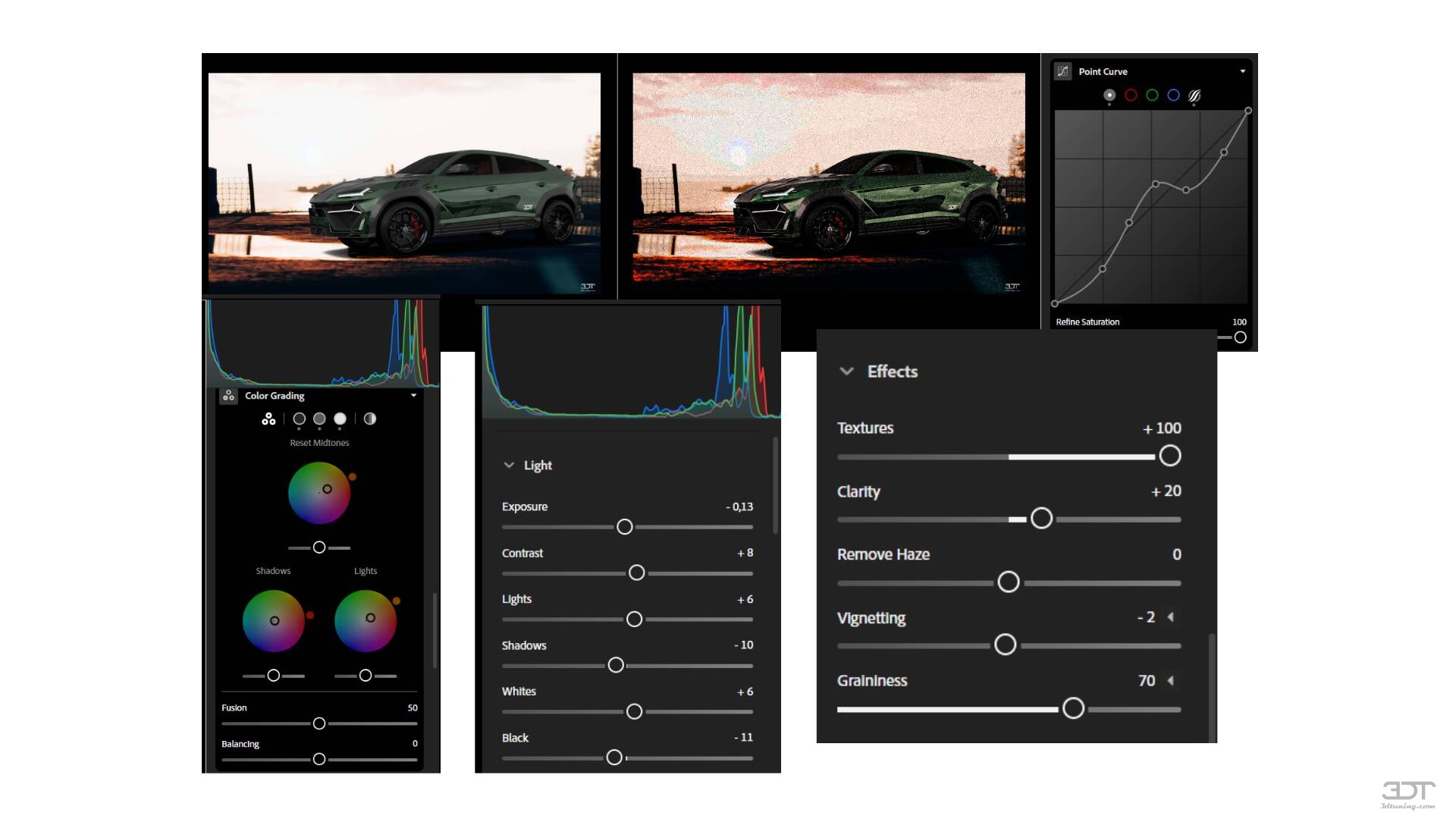The width and height of the screenshot is (1456, 819).
Task: Open the Color Grading dropdown arrow
Action: 413,395
